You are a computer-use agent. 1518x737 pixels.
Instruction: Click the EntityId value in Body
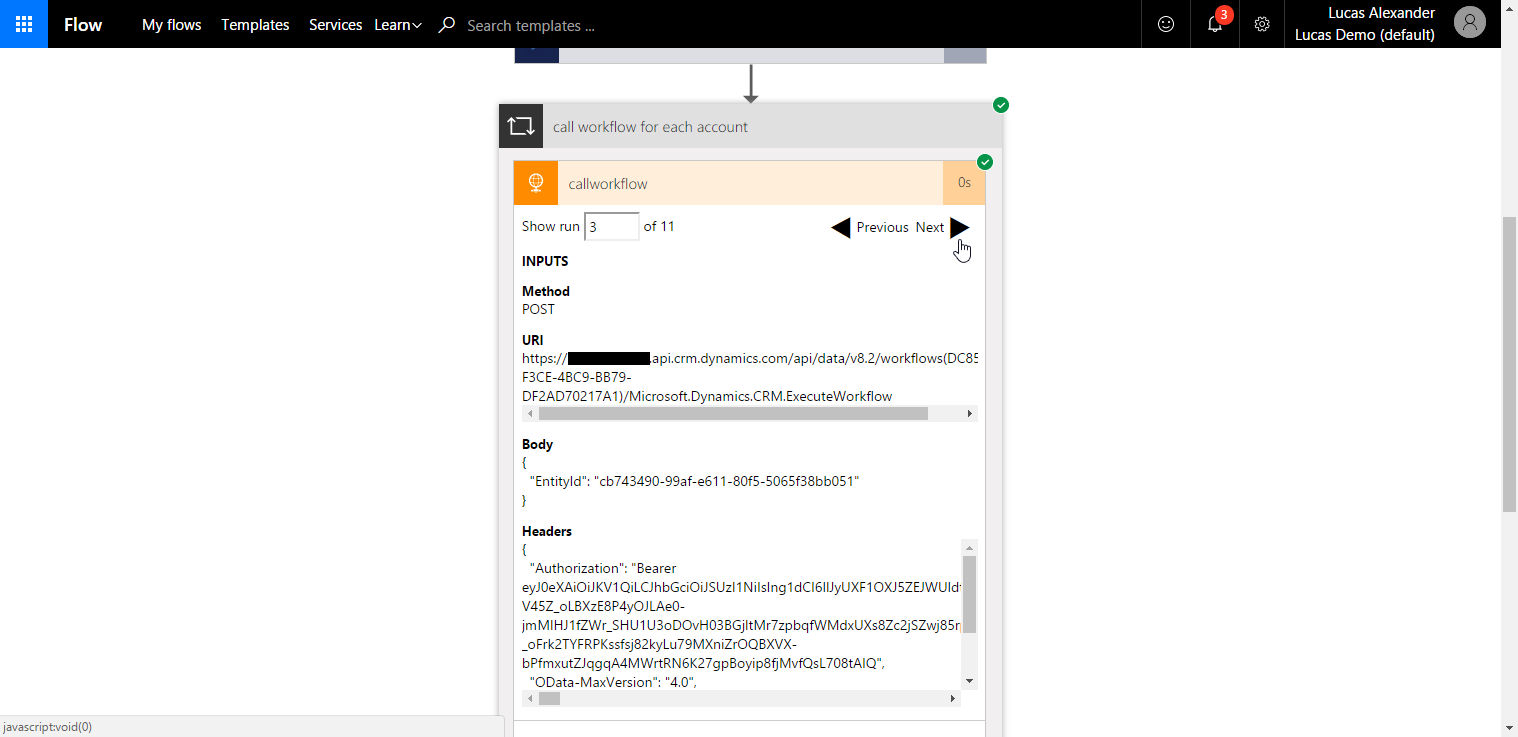pos(727,481)
